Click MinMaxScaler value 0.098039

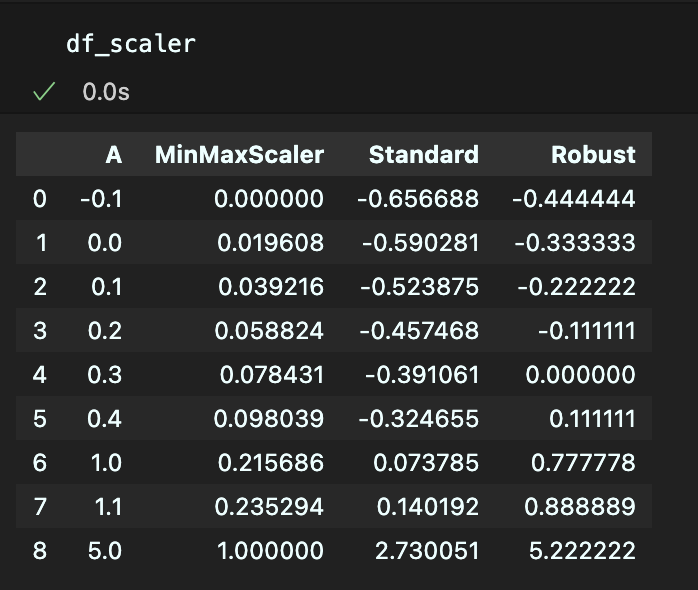coord(268,419)
